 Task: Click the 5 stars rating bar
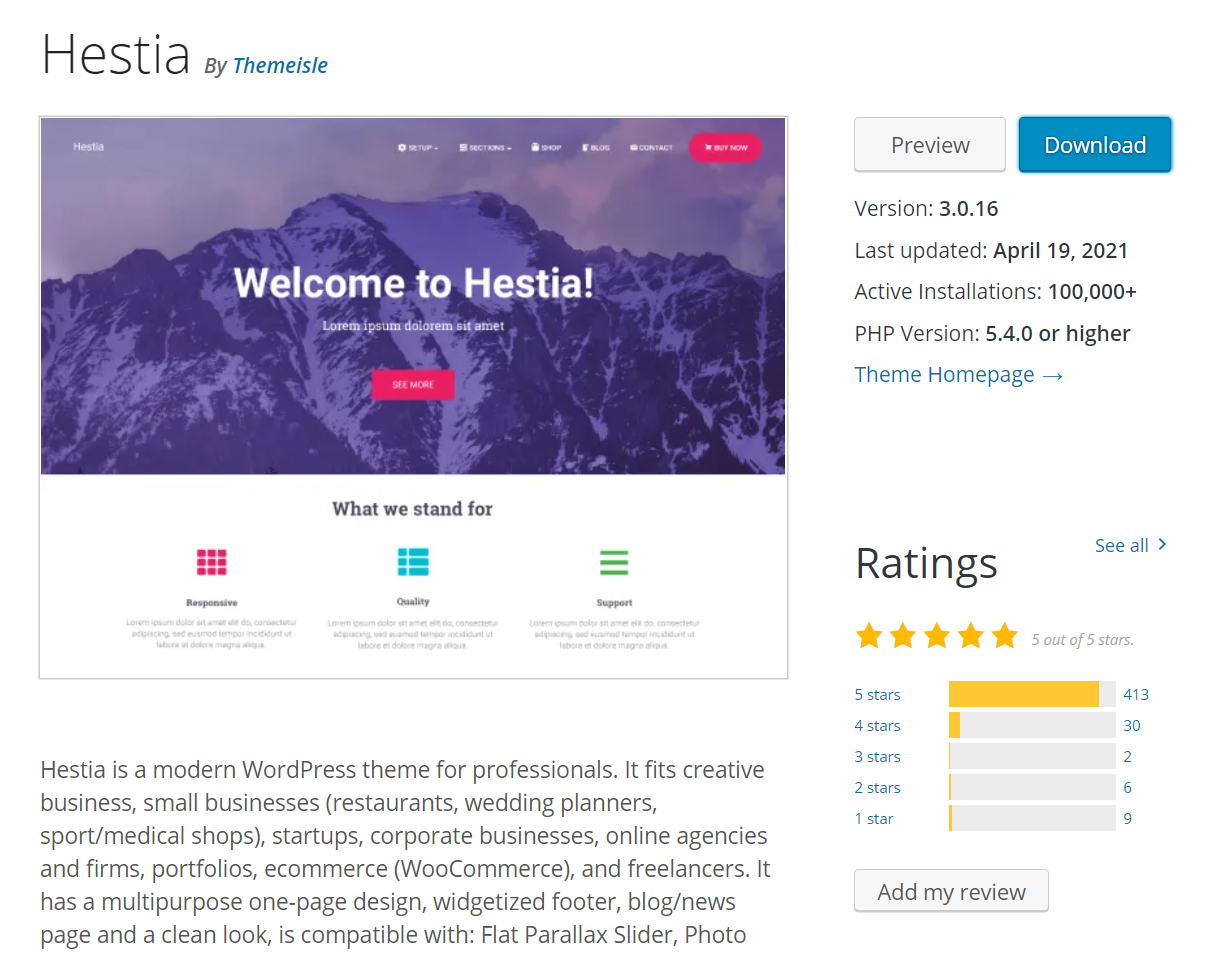[x=1031, y=694]
